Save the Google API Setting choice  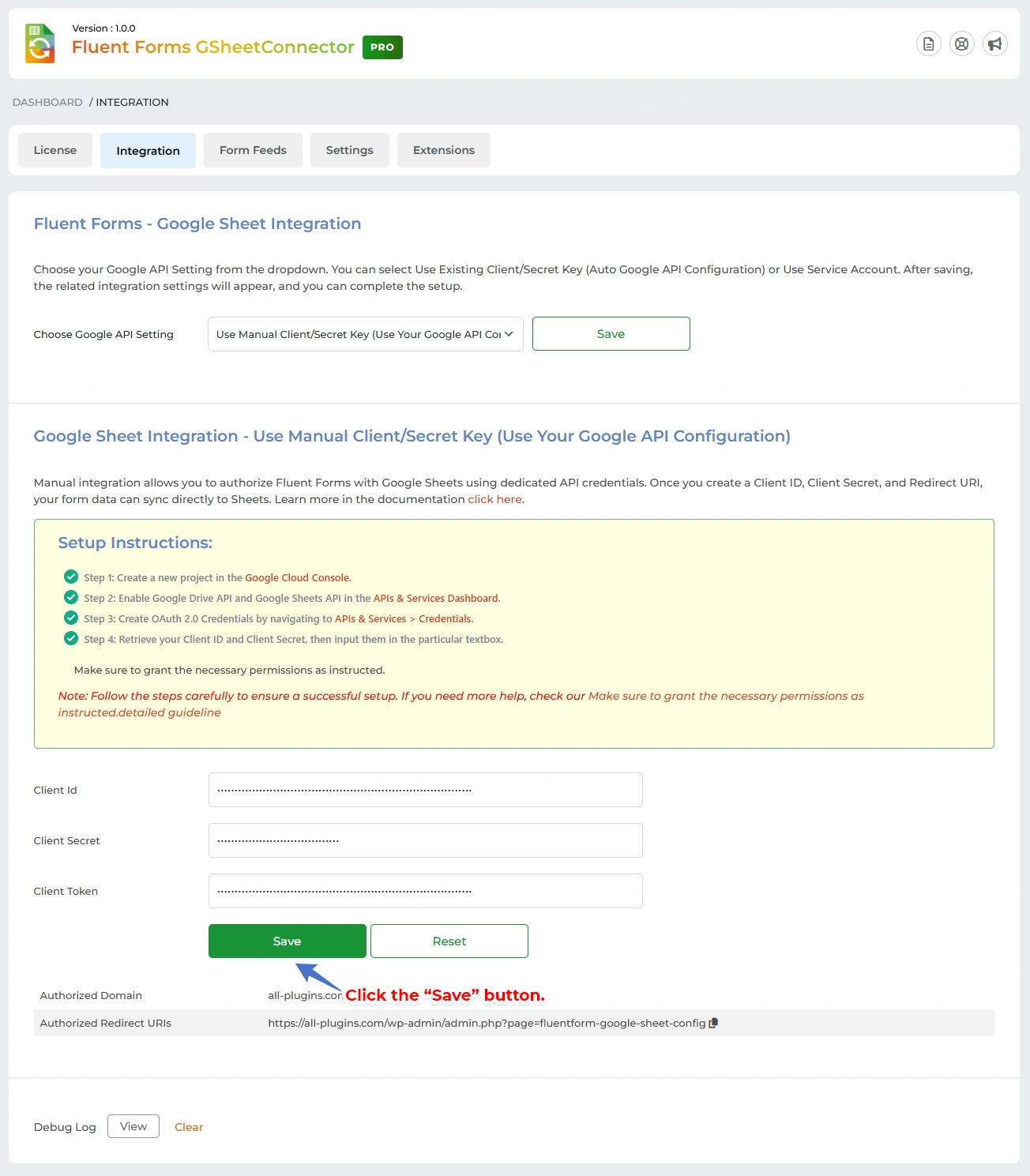pyautogui.click(x=611, y=333)
